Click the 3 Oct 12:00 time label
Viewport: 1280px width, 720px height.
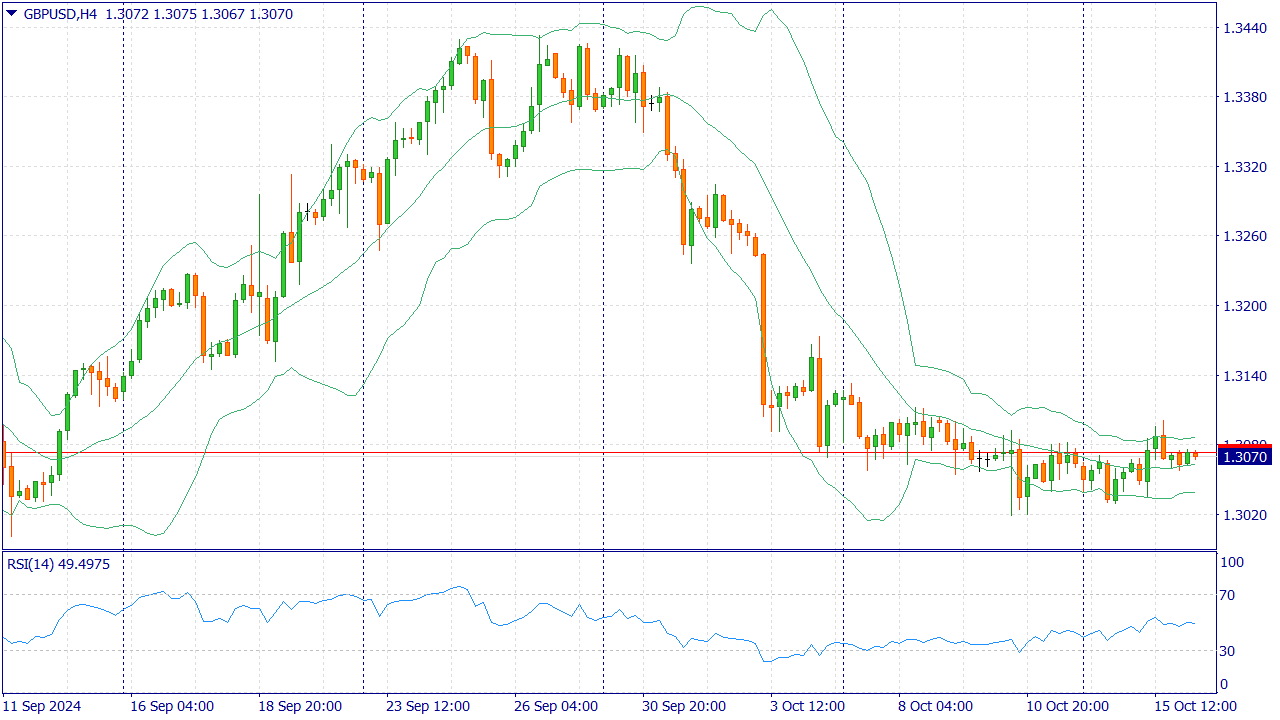806,705
